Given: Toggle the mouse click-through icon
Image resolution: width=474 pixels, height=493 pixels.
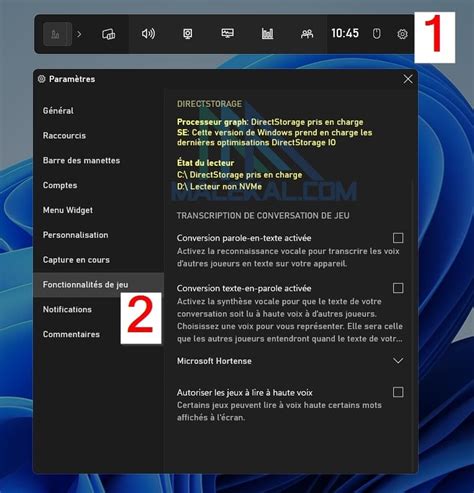Looking at the screenshot, I should [x=376, y=34].
